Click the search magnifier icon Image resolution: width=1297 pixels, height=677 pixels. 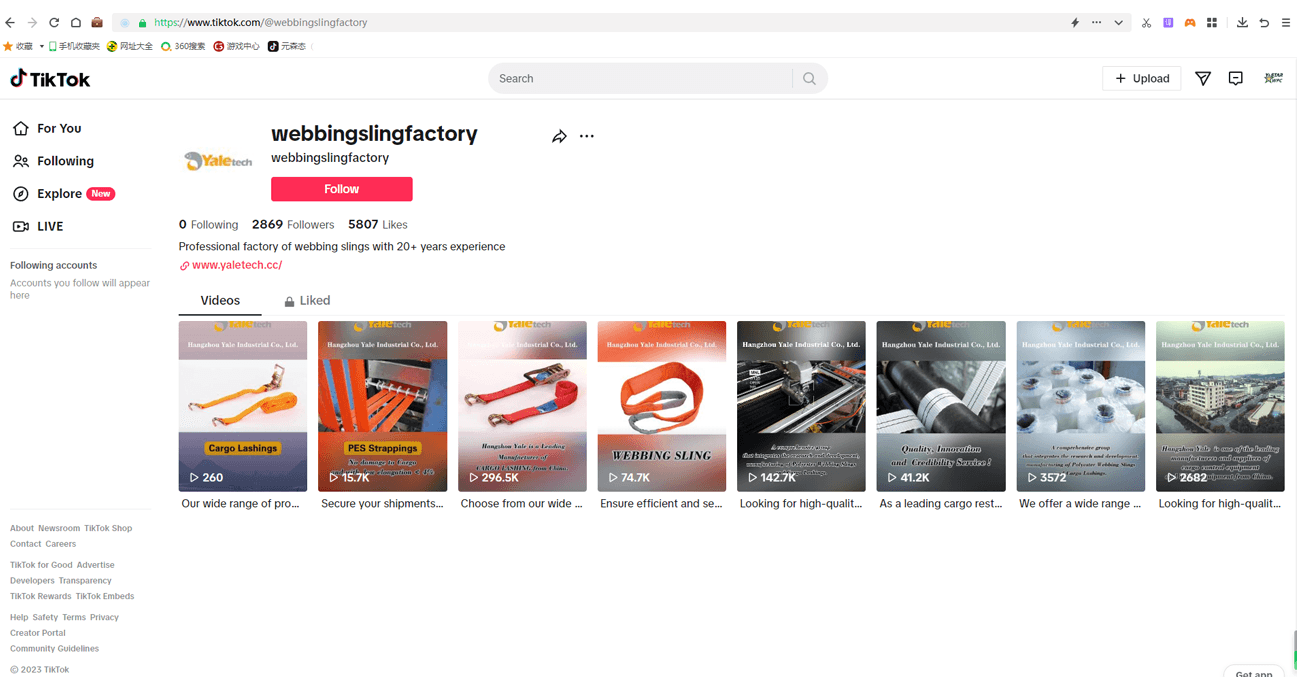809,79
